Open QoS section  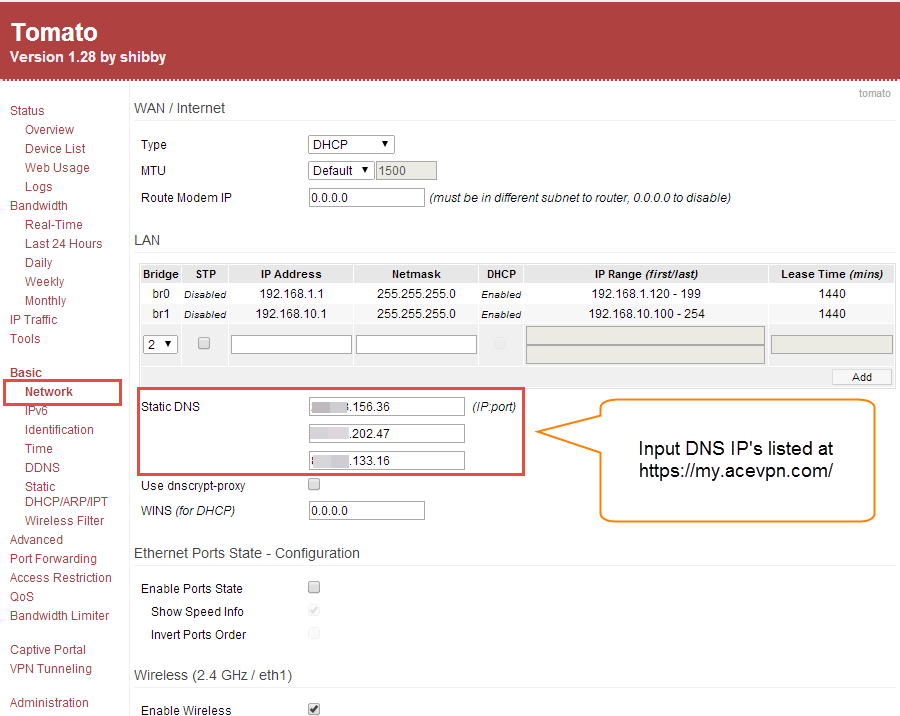22,597
